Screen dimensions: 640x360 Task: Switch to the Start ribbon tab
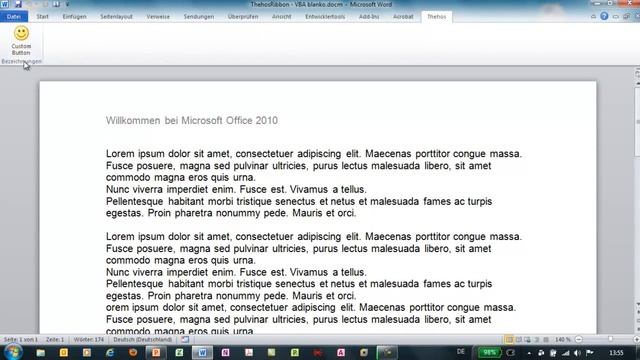pos(42,17)
